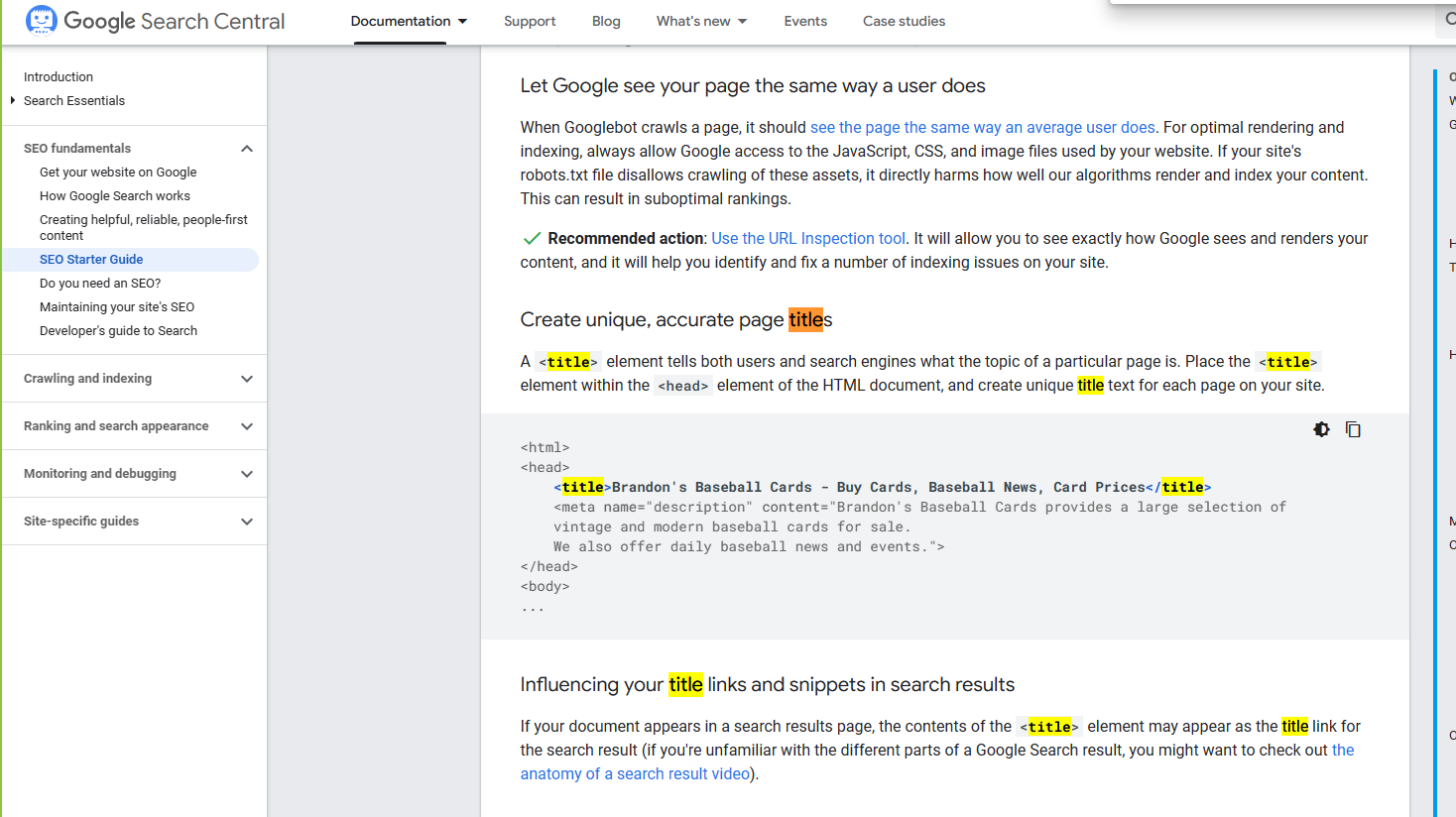Open the Blog tab

[x=606, y=21]
